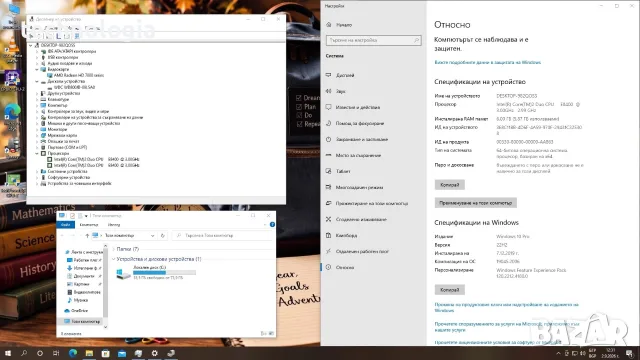Open Microsoft Edge from the taskbar
The height and width of the screenshot is (360, 640).
pyautogui.click(x=73, y=353)
